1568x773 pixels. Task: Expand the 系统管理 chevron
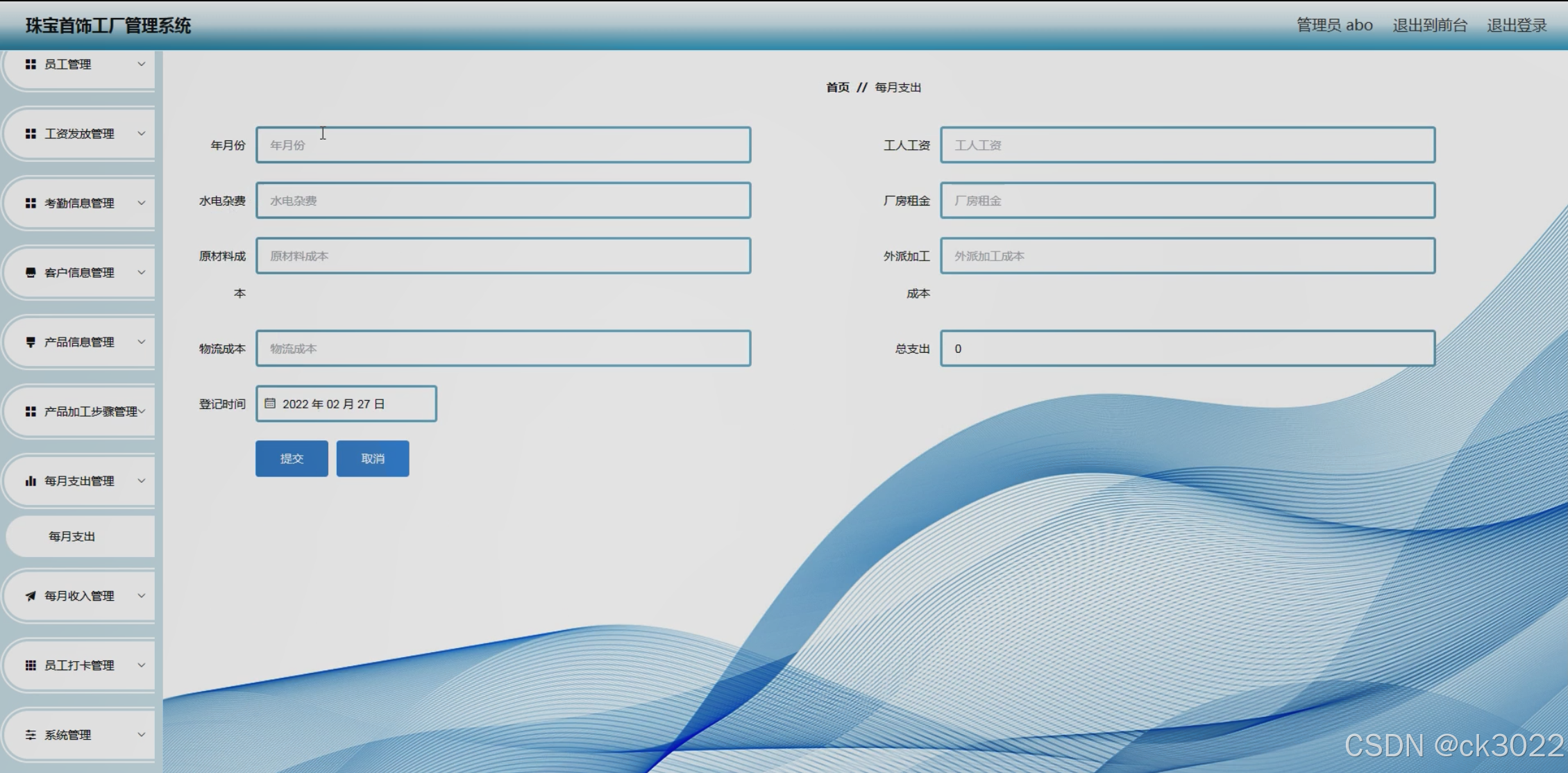pos(142,735)
